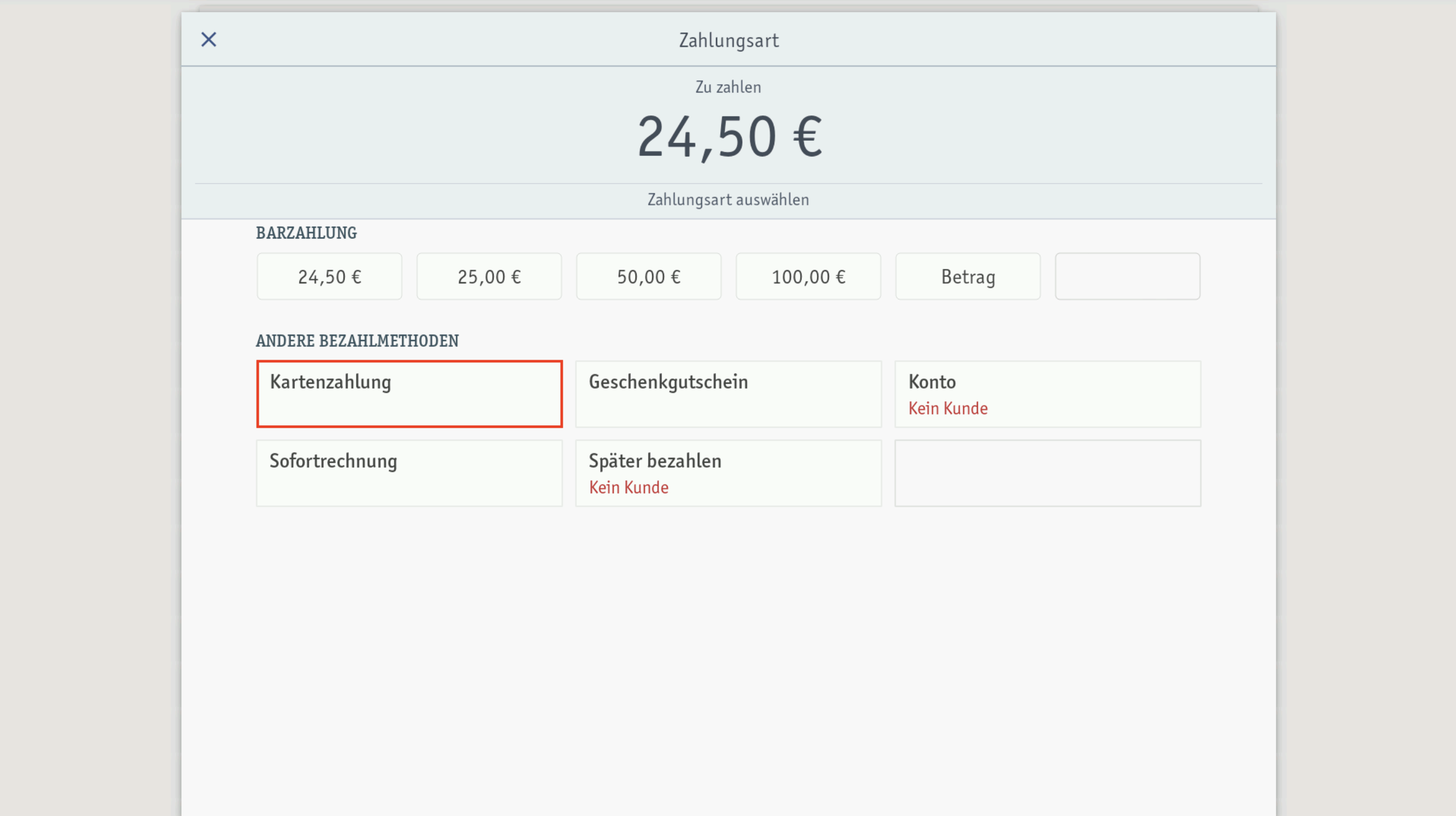Image resolution: width=1456 pixels, height=816 pixels.
Task: Tap the 100,00 € cash button
Action: [808, 277]
